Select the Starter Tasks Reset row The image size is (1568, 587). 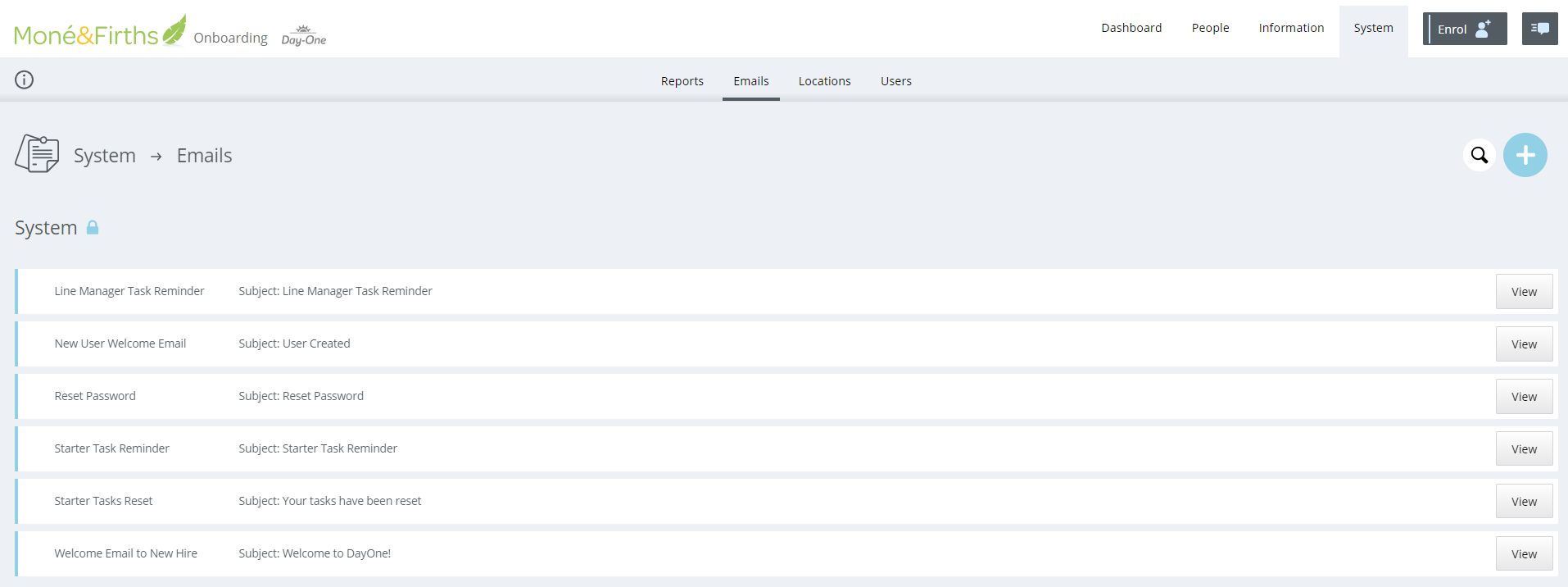click(x=103, y=501)
